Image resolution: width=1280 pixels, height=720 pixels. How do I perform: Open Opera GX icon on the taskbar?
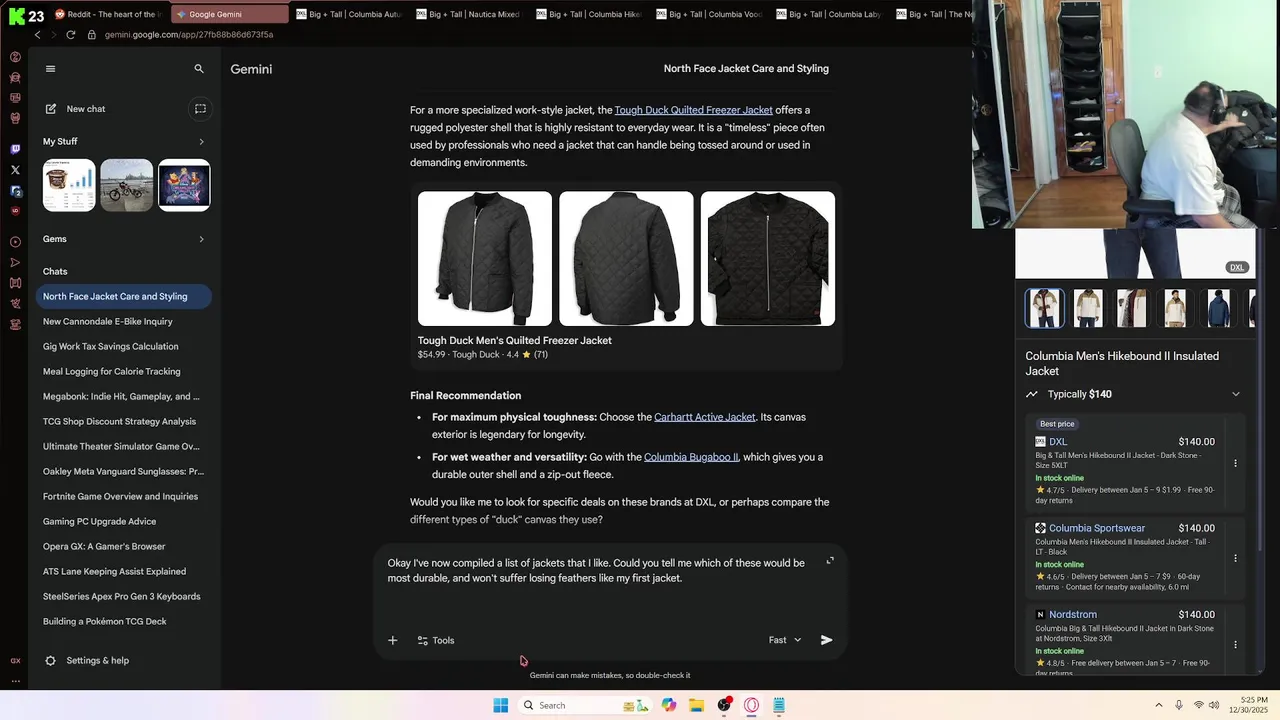751,705
